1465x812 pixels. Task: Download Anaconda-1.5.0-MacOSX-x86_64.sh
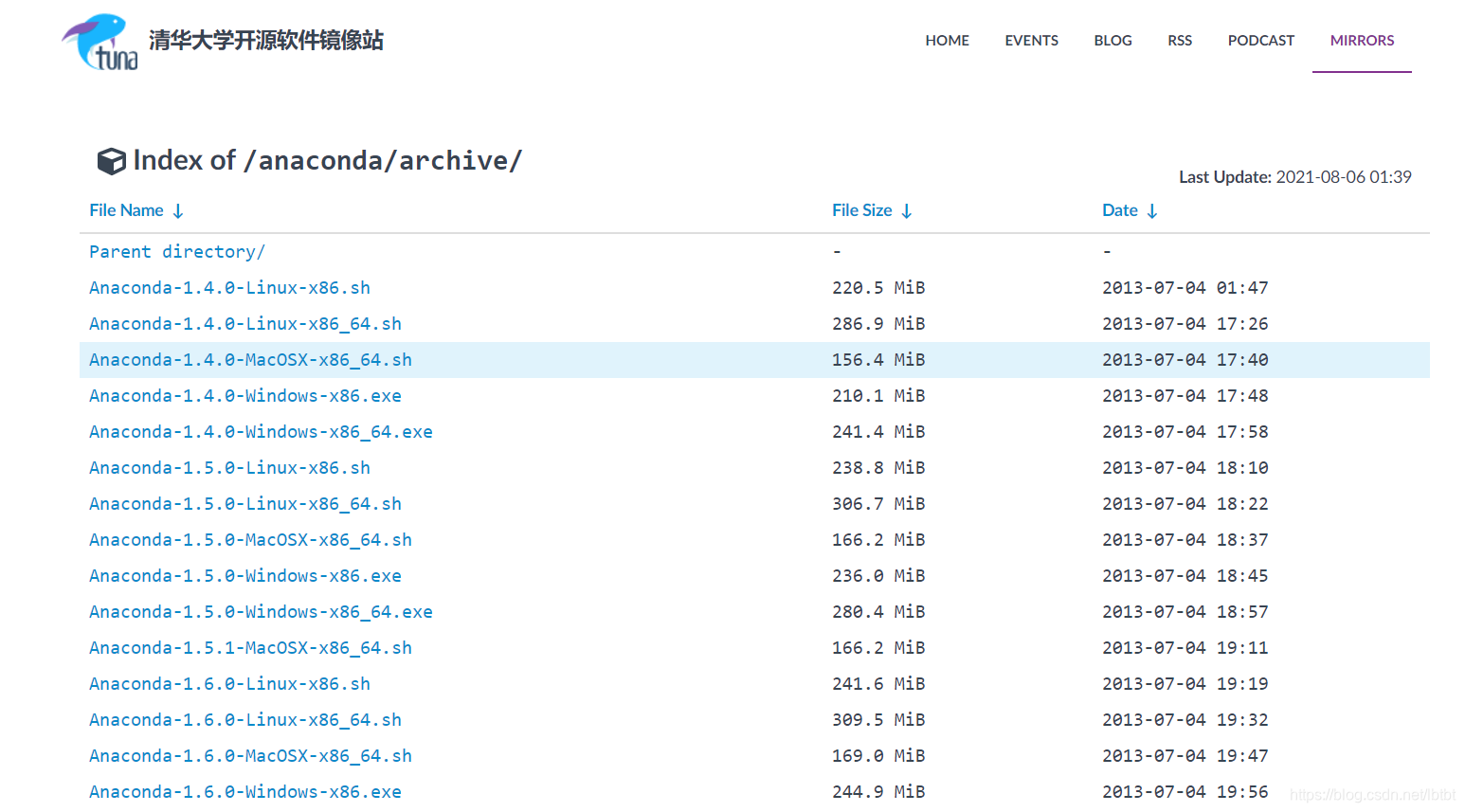pos(250,540)
